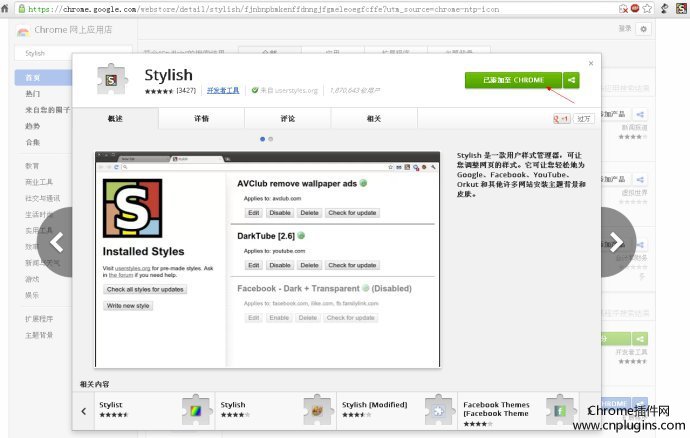Select the first blue carousel dot

point(262,139)
